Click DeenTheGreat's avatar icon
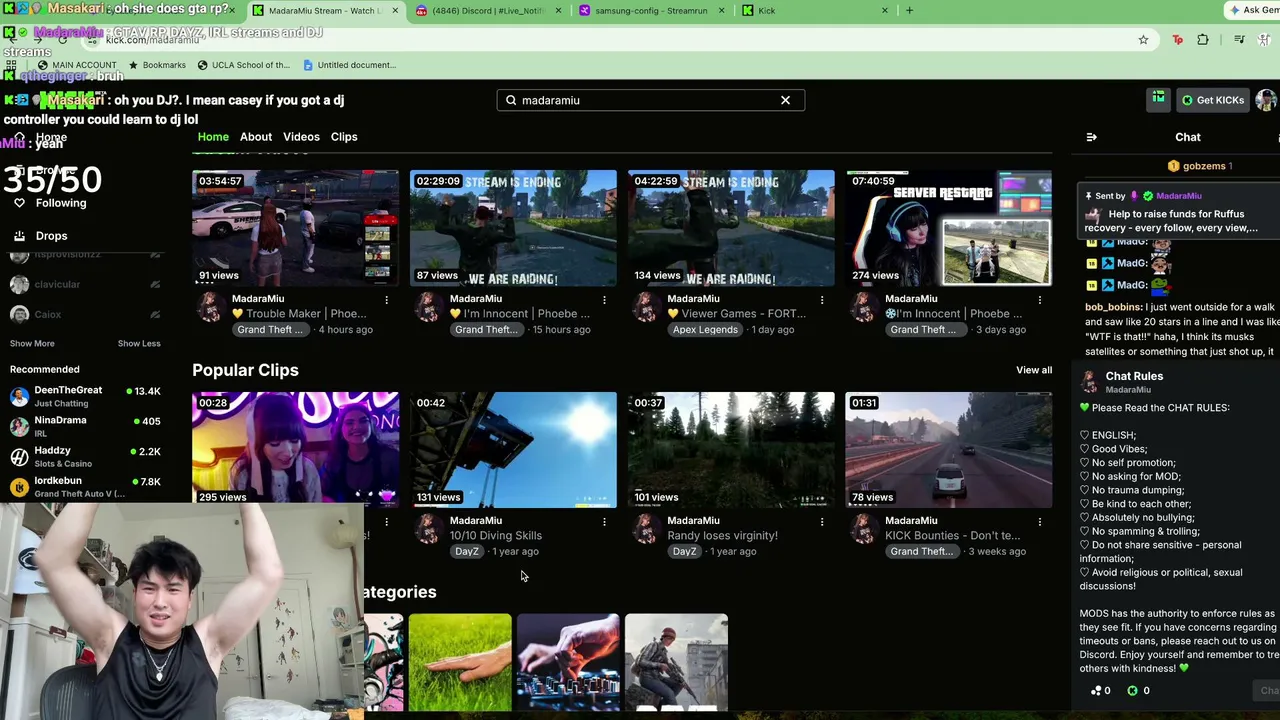Image resolution: width=1280 pixels, height=720 pixels. (x=19, y=396)
